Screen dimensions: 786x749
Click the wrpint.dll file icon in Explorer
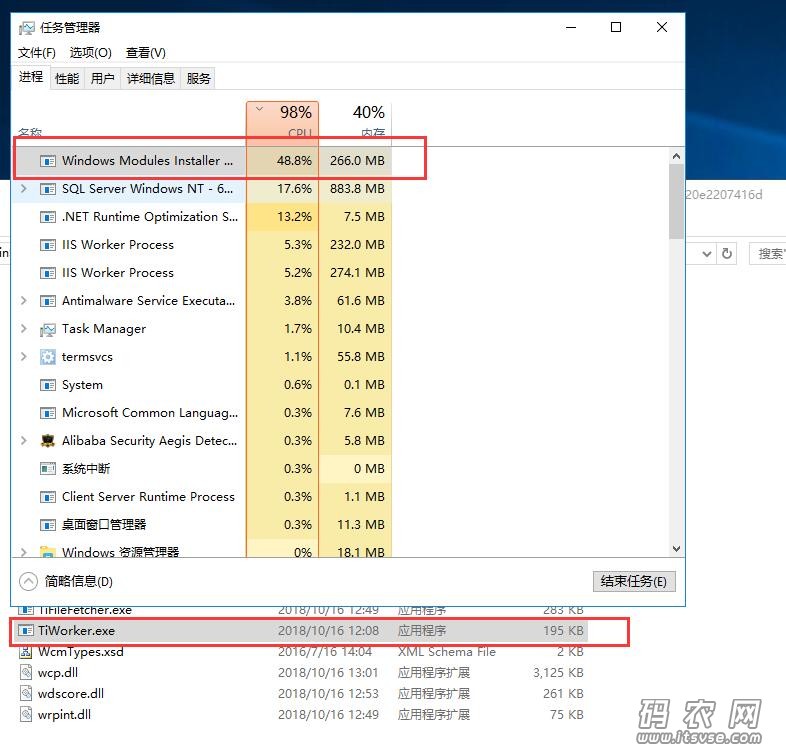coord(26,715)
